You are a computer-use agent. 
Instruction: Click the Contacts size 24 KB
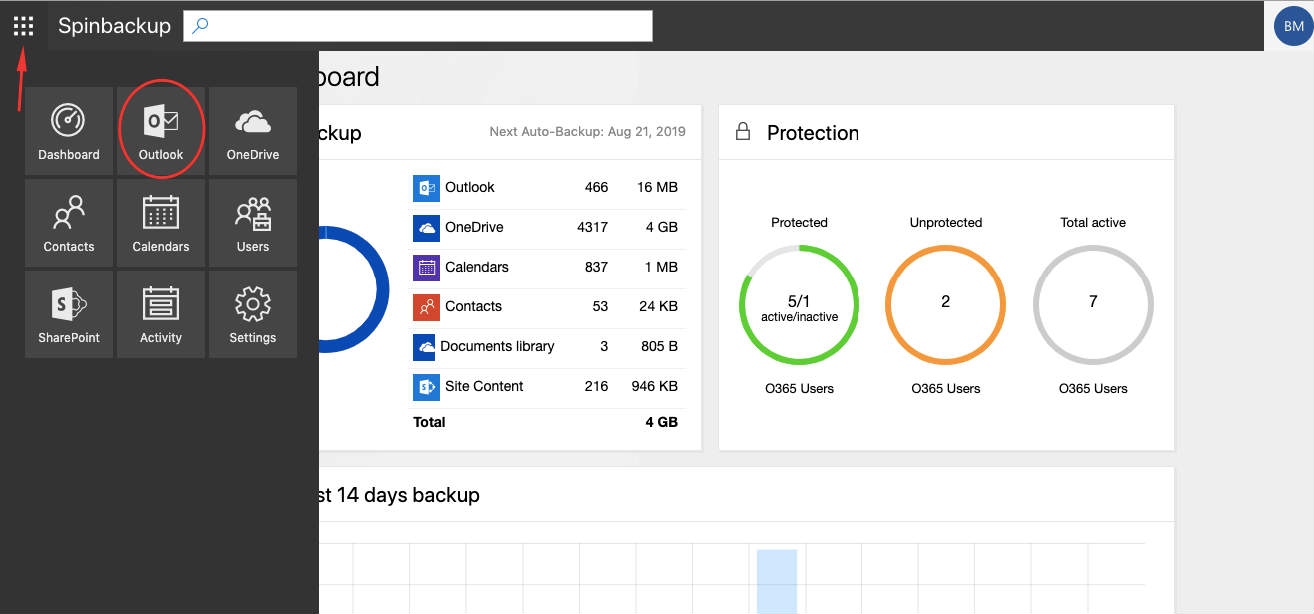click(x=657, y=306)
